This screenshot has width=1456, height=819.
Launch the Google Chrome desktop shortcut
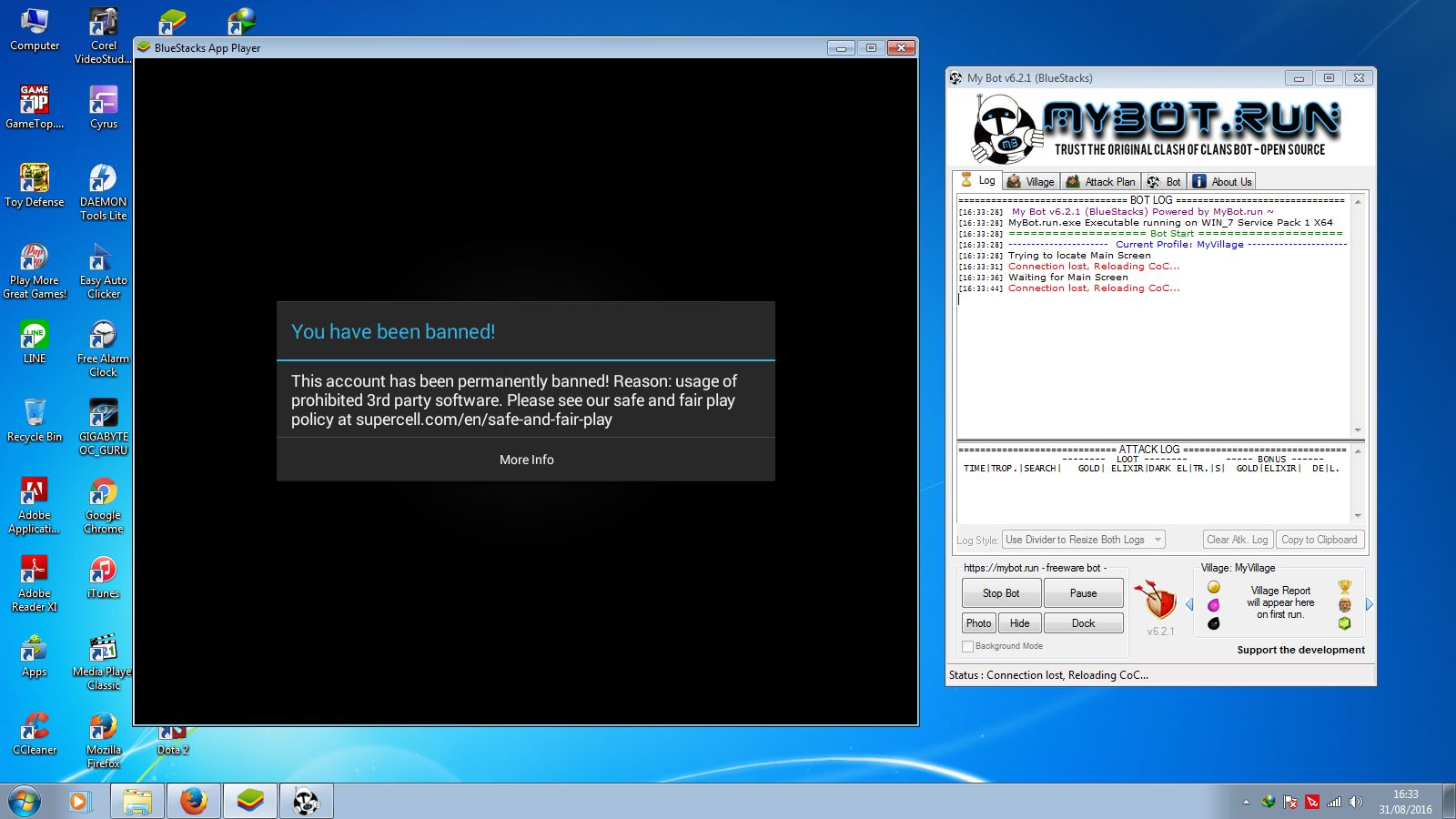tap(103, 505)
